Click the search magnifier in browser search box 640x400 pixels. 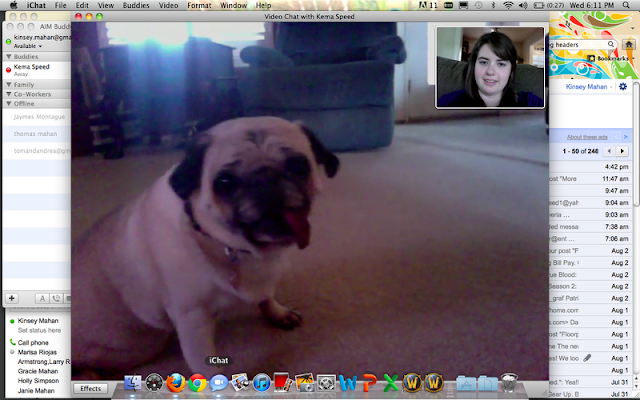point(611,44)
